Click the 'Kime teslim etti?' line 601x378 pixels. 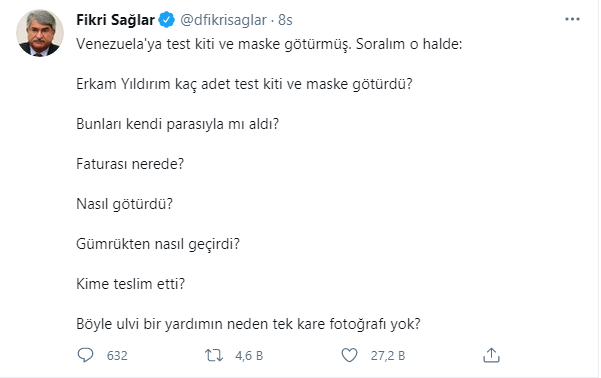coord(130,284)
